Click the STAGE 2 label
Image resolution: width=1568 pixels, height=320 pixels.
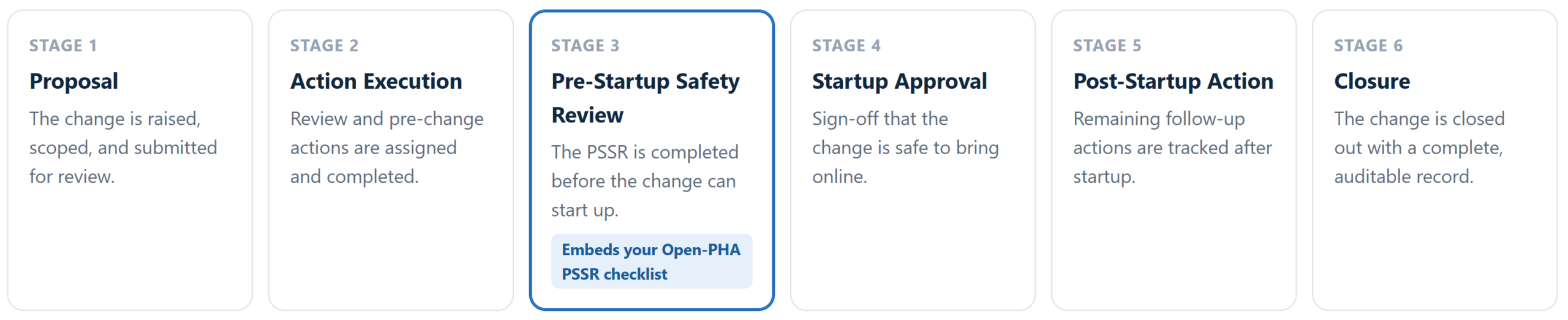coord(325,45)
